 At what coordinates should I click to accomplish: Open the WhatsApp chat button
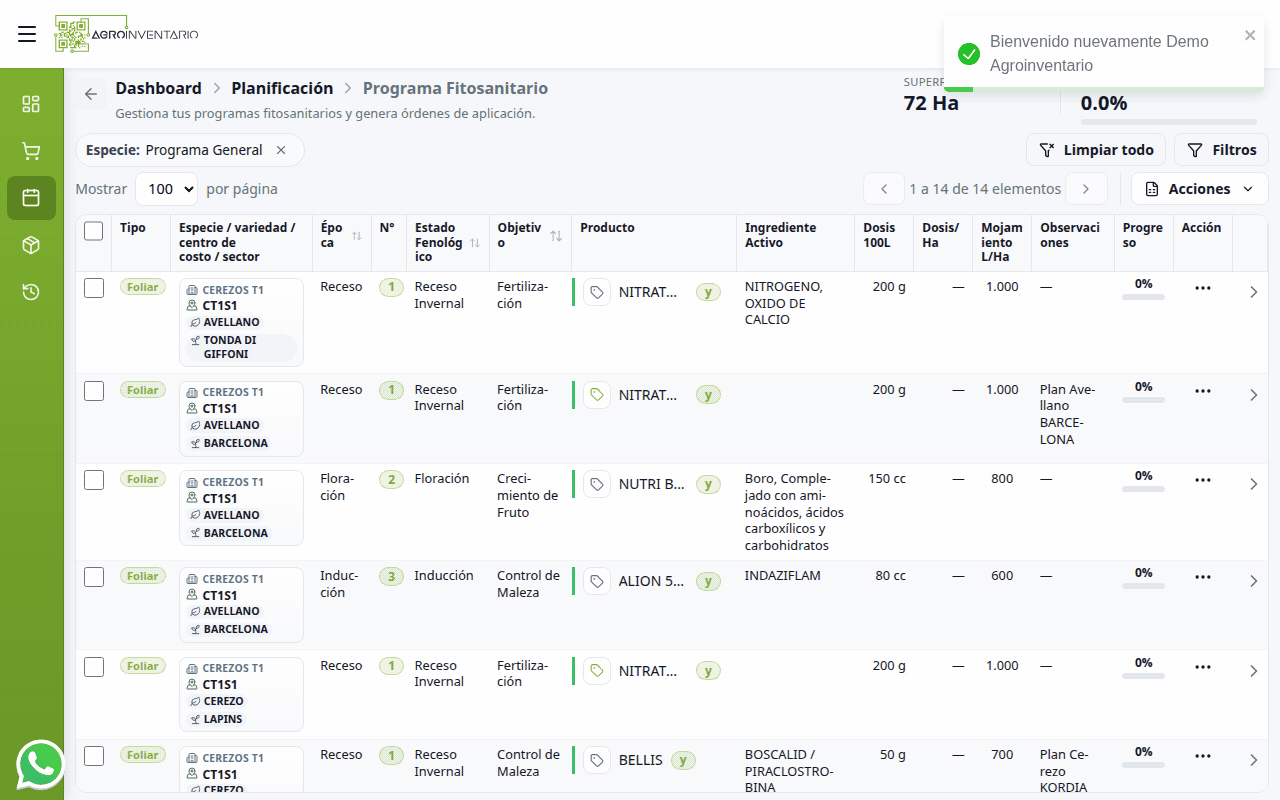(x=41, y=765)
